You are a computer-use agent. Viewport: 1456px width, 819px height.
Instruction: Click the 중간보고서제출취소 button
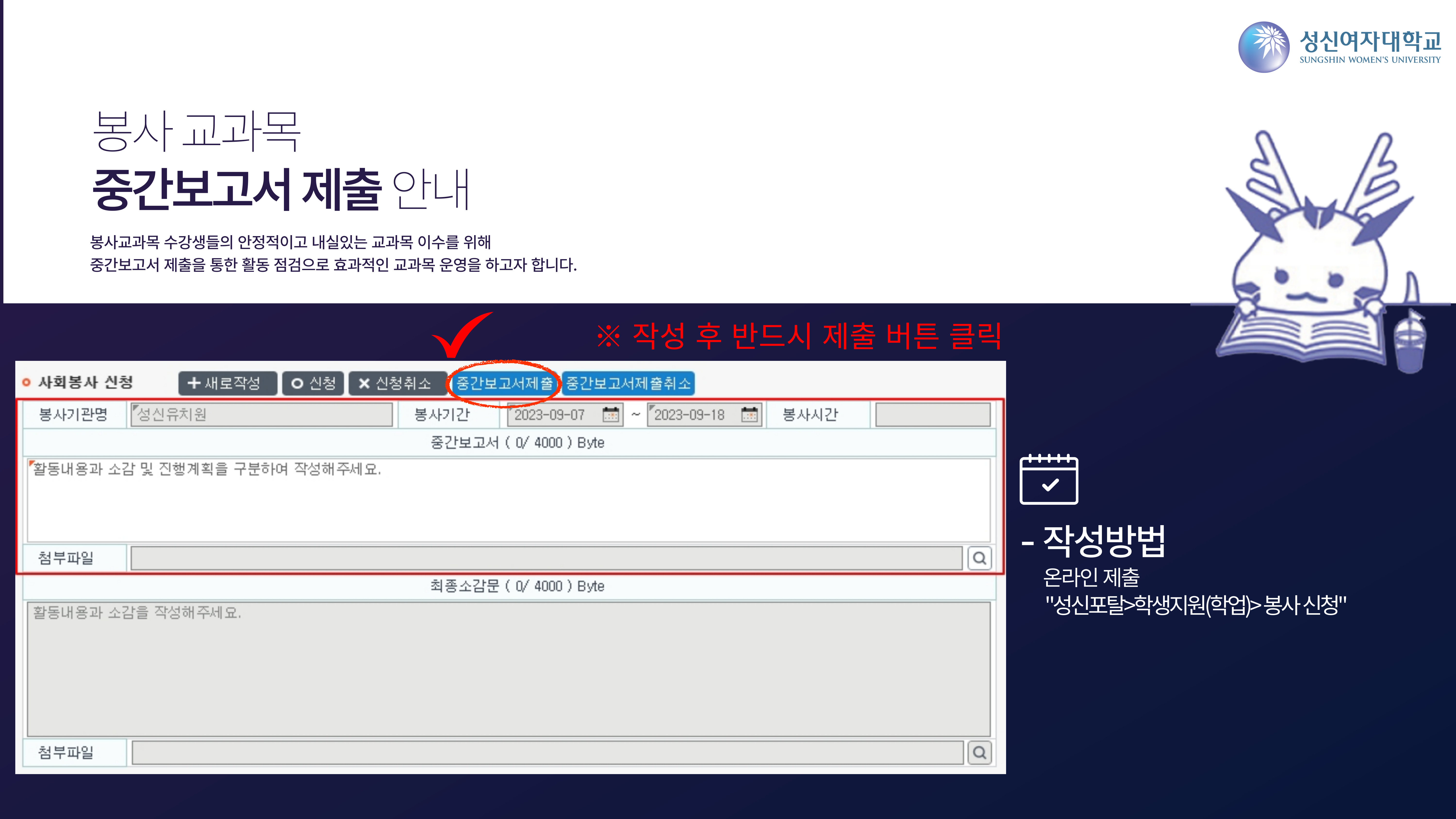[629, 383]
